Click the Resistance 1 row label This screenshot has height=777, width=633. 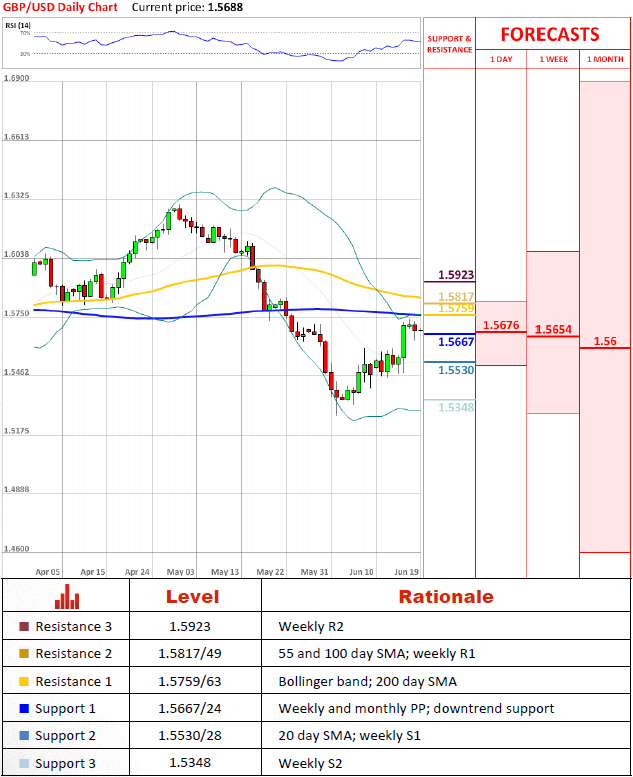click(73, 682)
